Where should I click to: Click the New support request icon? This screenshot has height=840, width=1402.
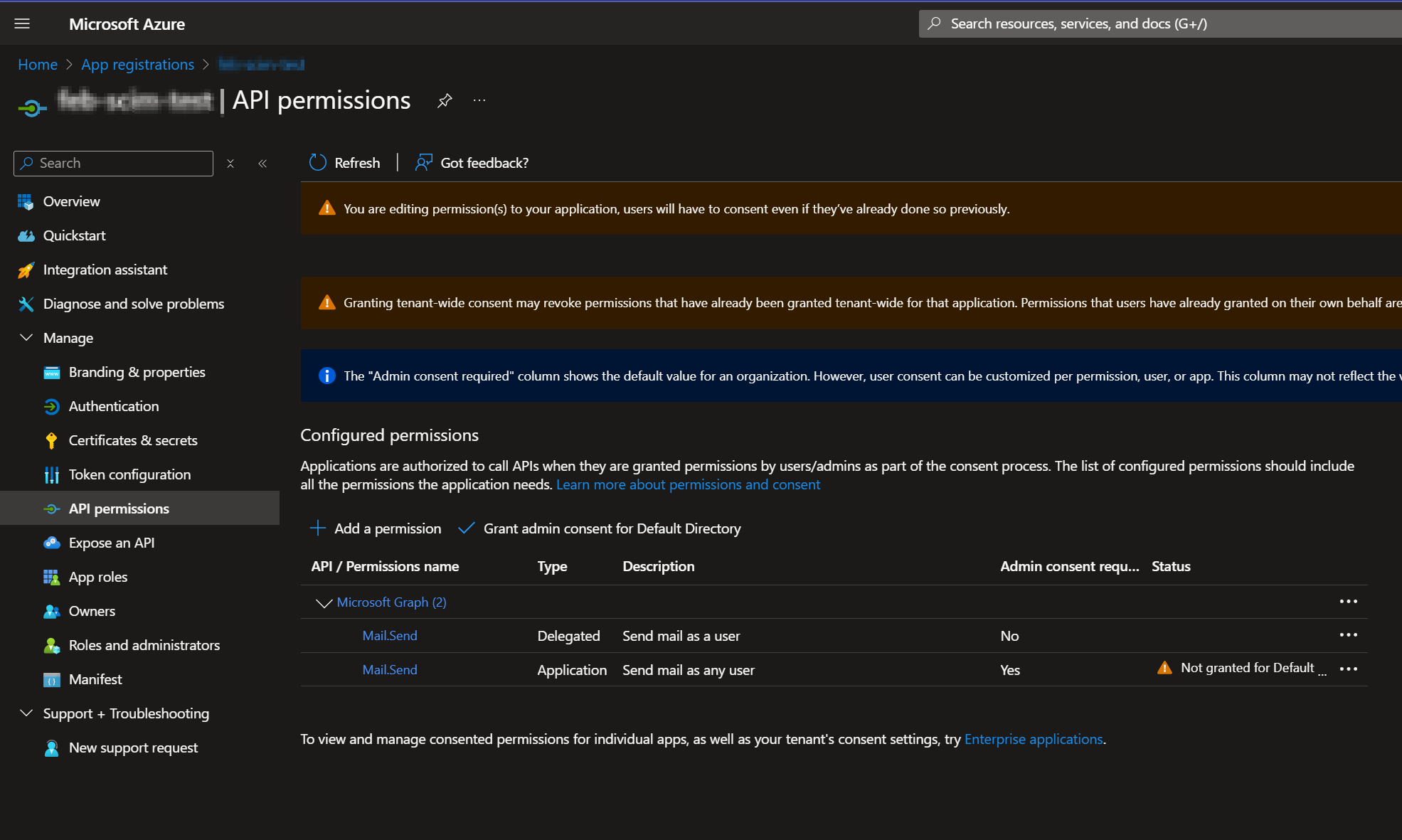point(52,748)
